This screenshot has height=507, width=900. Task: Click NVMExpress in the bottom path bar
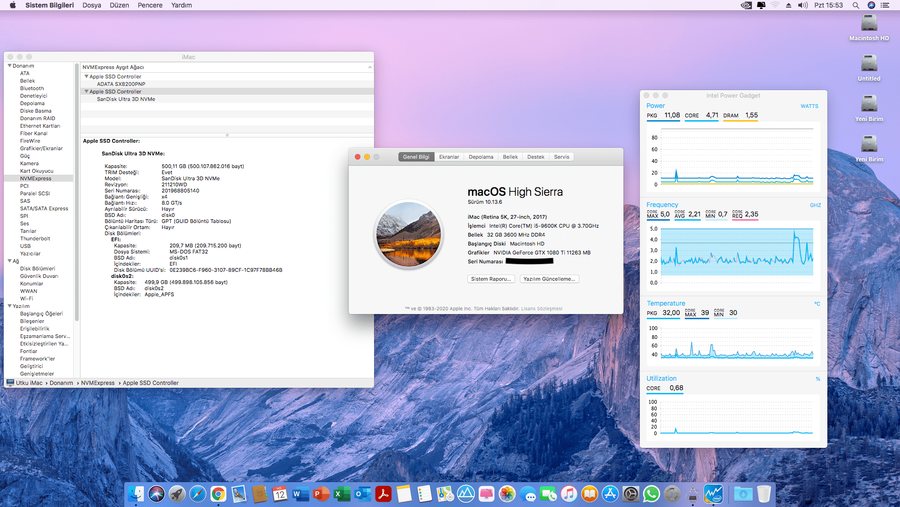click(98, 383)
